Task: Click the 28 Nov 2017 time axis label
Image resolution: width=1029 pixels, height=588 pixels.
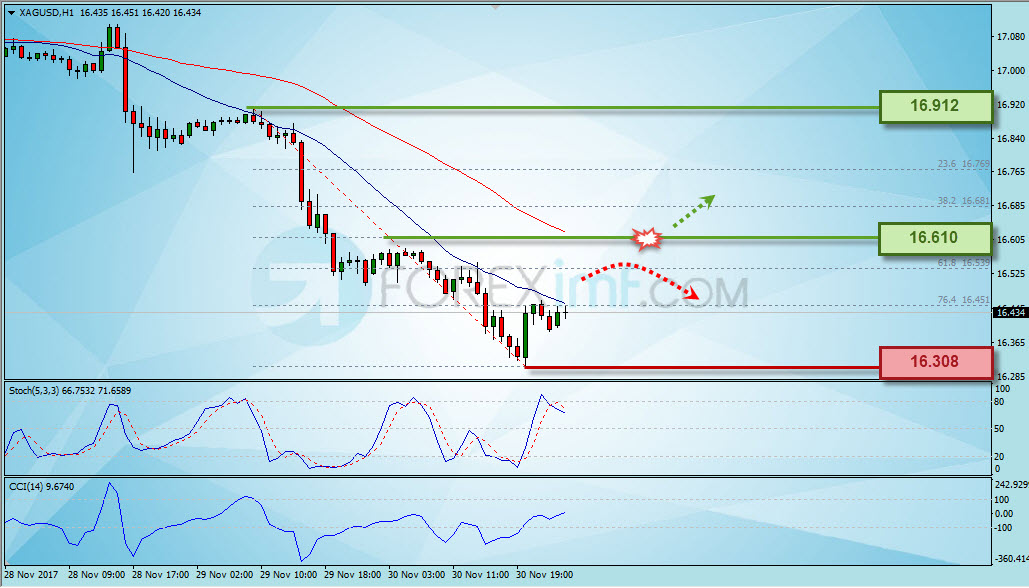Action: point(32,575)
